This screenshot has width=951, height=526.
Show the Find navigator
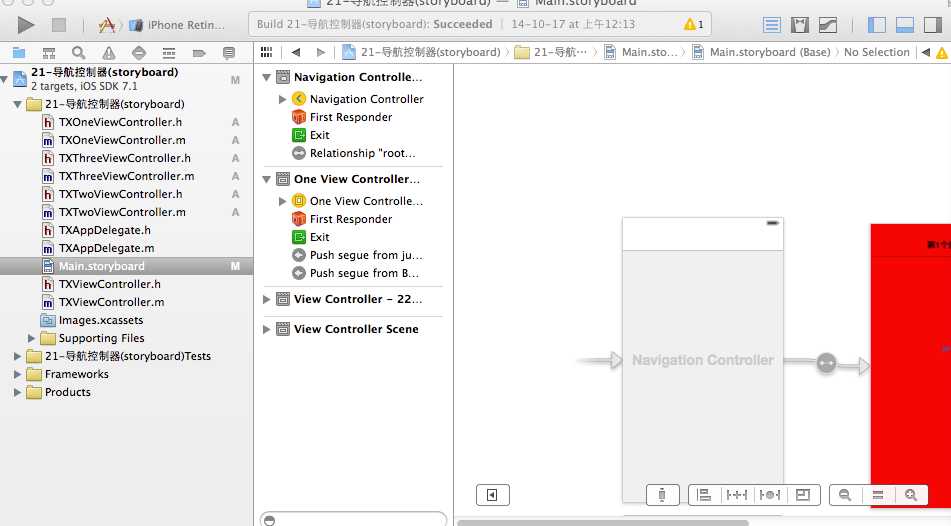tap(78, 53)
